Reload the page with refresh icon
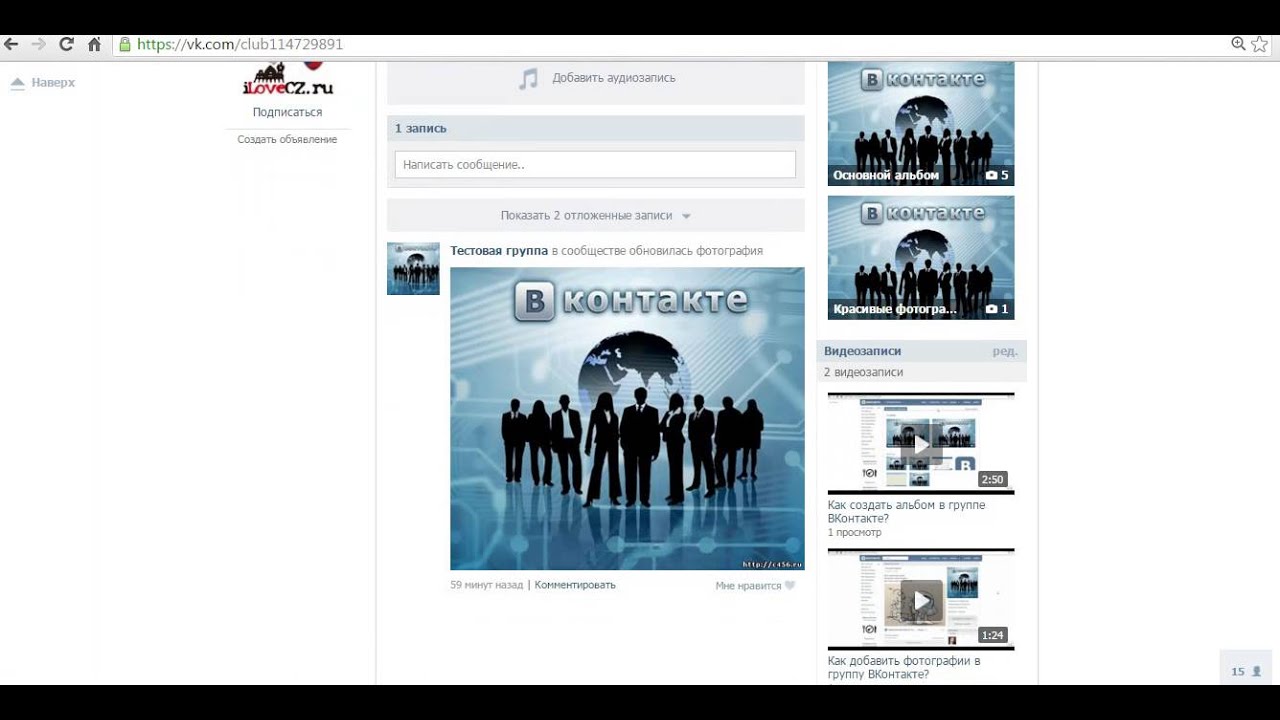The height and width of the screenshot is (720, 1280). (67, 44)
